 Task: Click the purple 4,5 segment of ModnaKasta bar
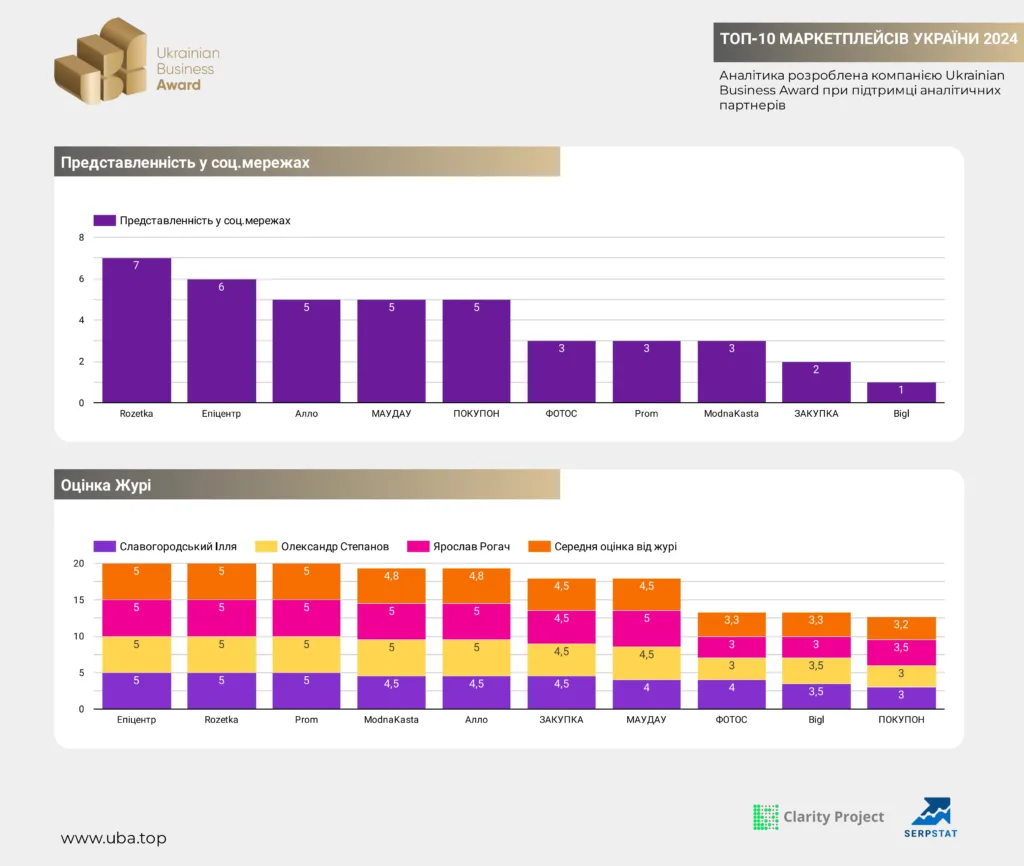(391, 692)
